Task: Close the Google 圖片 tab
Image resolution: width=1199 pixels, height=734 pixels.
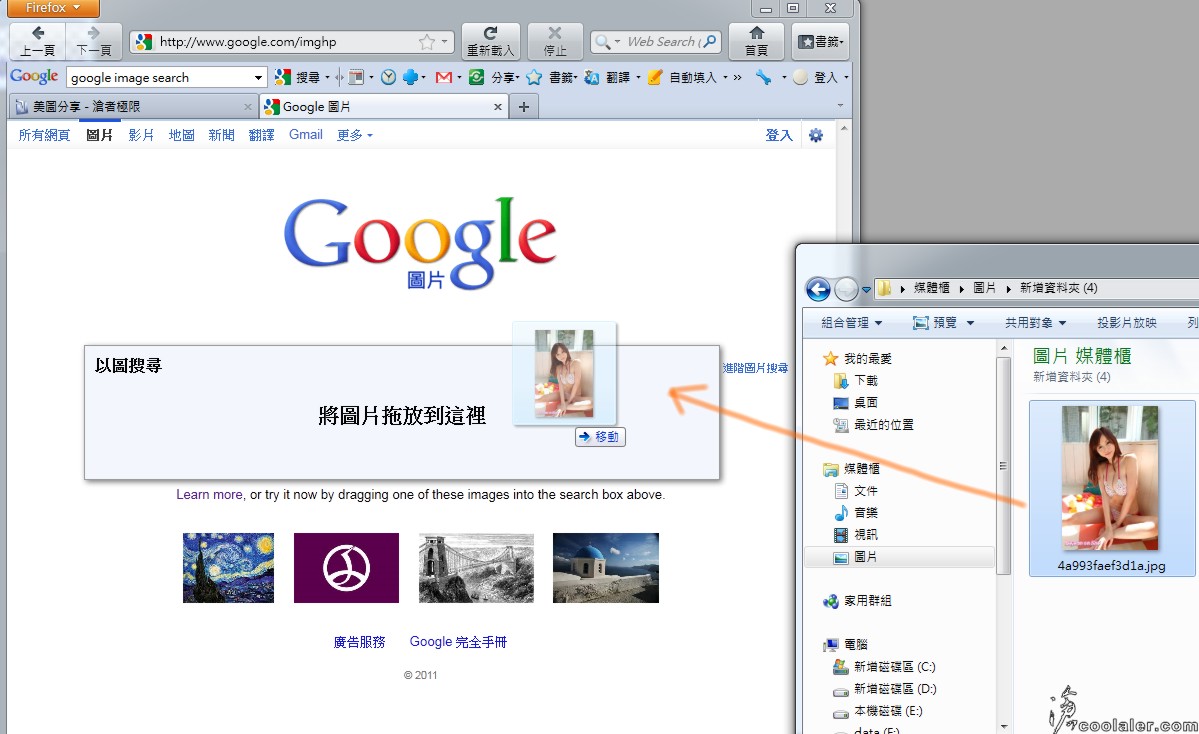Action: point(498,107)
